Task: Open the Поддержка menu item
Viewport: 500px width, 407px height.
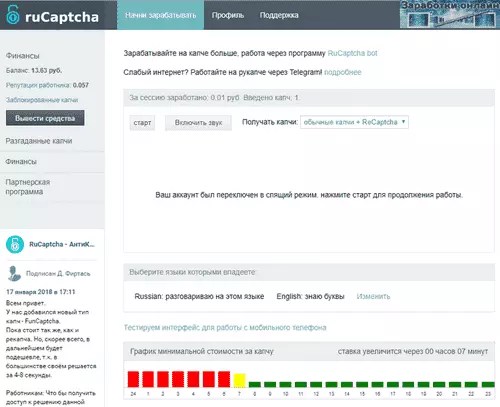Action: point(279,15)
